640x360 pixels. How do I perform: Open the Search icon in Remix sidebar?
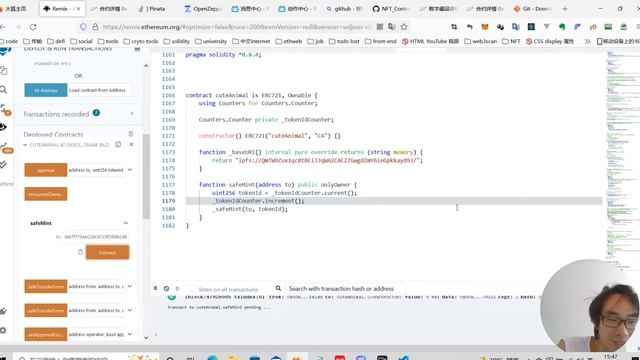[x=3, y=89]
